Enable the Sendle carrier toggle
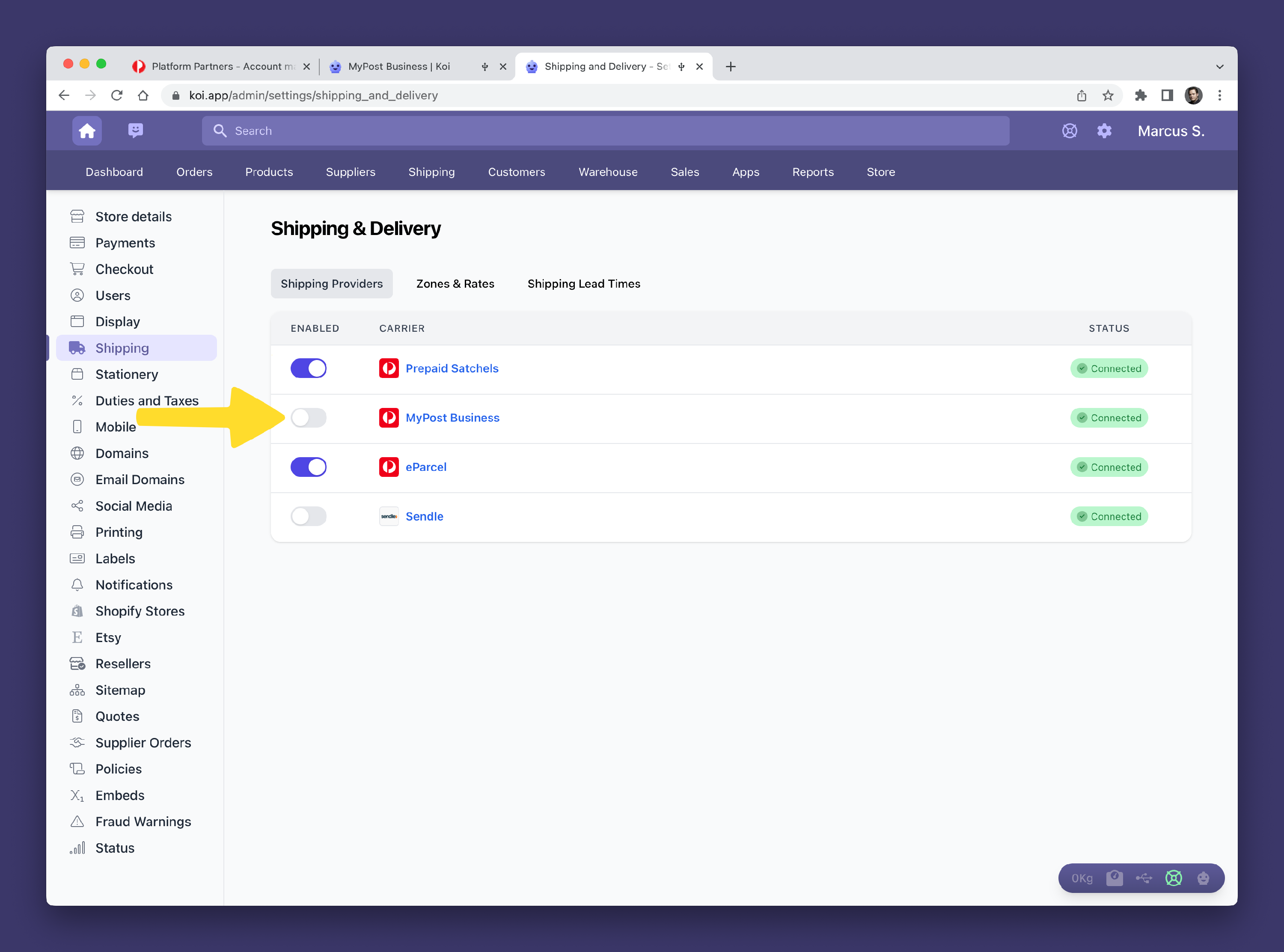 (x=308, y=516)
